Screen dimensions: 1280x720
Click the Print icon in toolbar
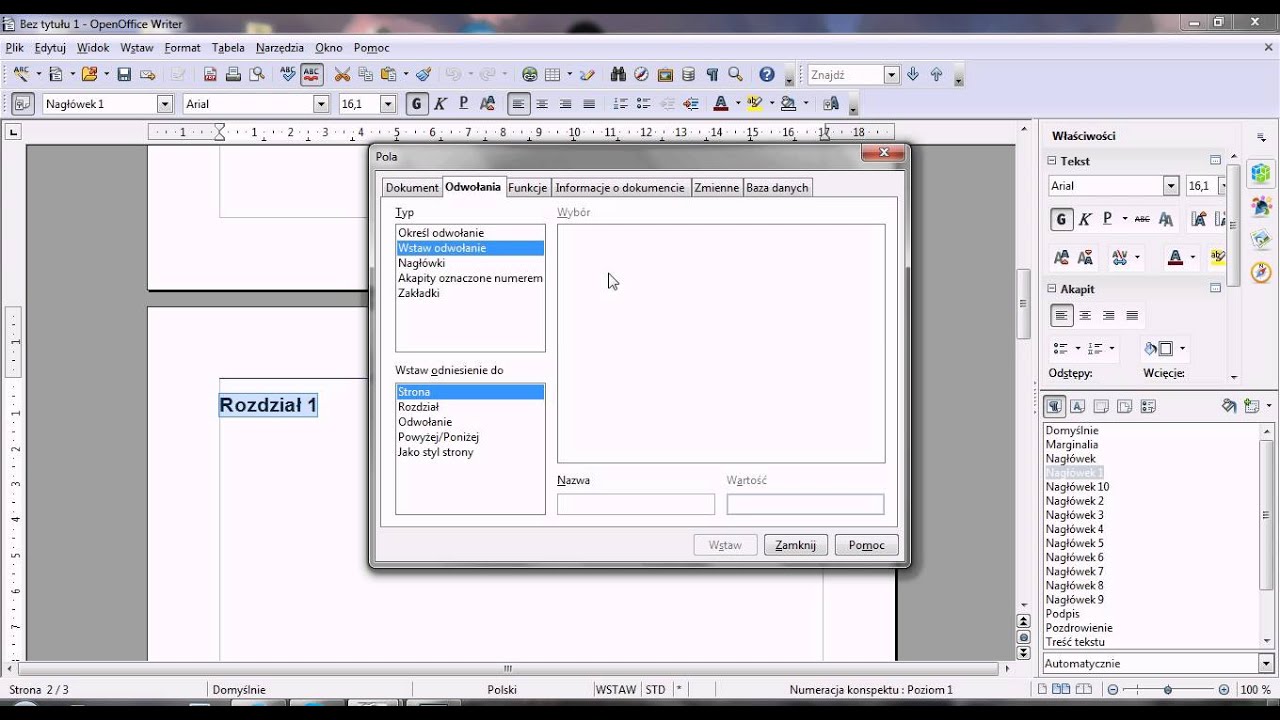(x=233, y=74)
